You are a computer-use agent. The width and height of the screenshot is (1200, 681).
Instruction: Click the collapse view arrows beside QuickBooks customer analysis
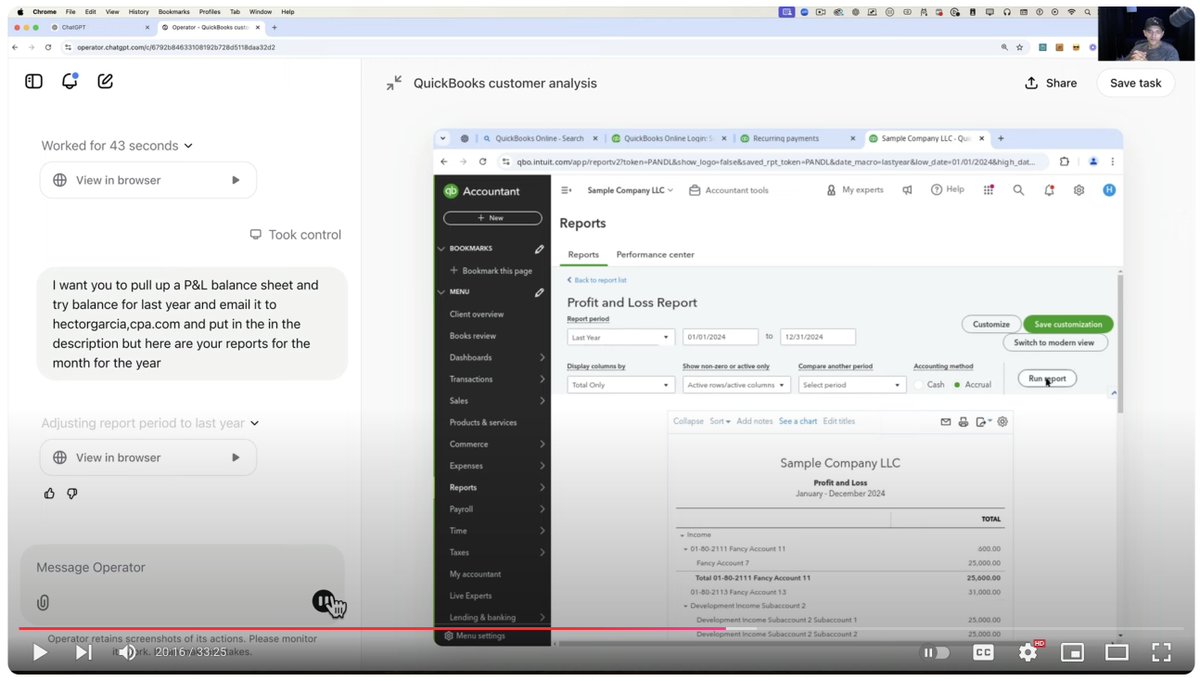click(x=394, y=83)
